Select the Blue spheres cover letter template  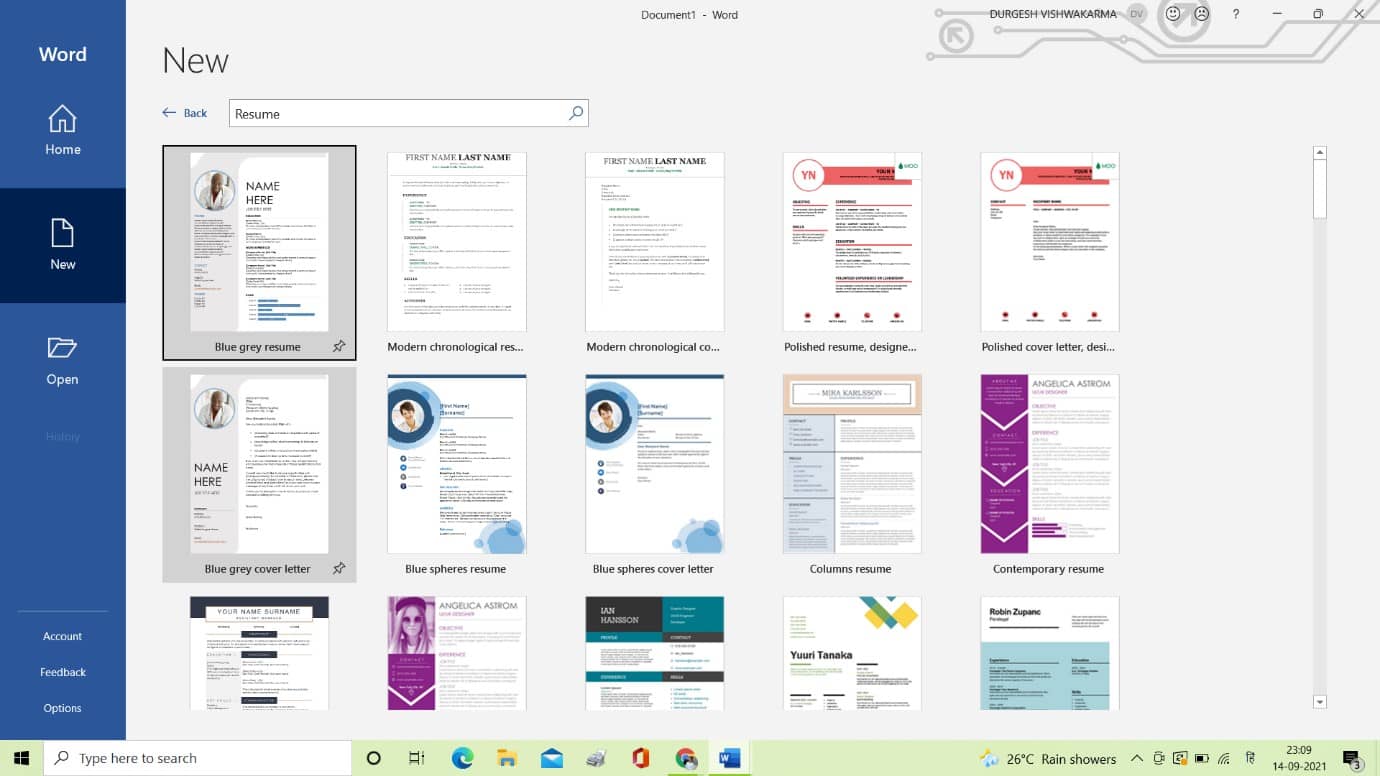coord(655,474)
